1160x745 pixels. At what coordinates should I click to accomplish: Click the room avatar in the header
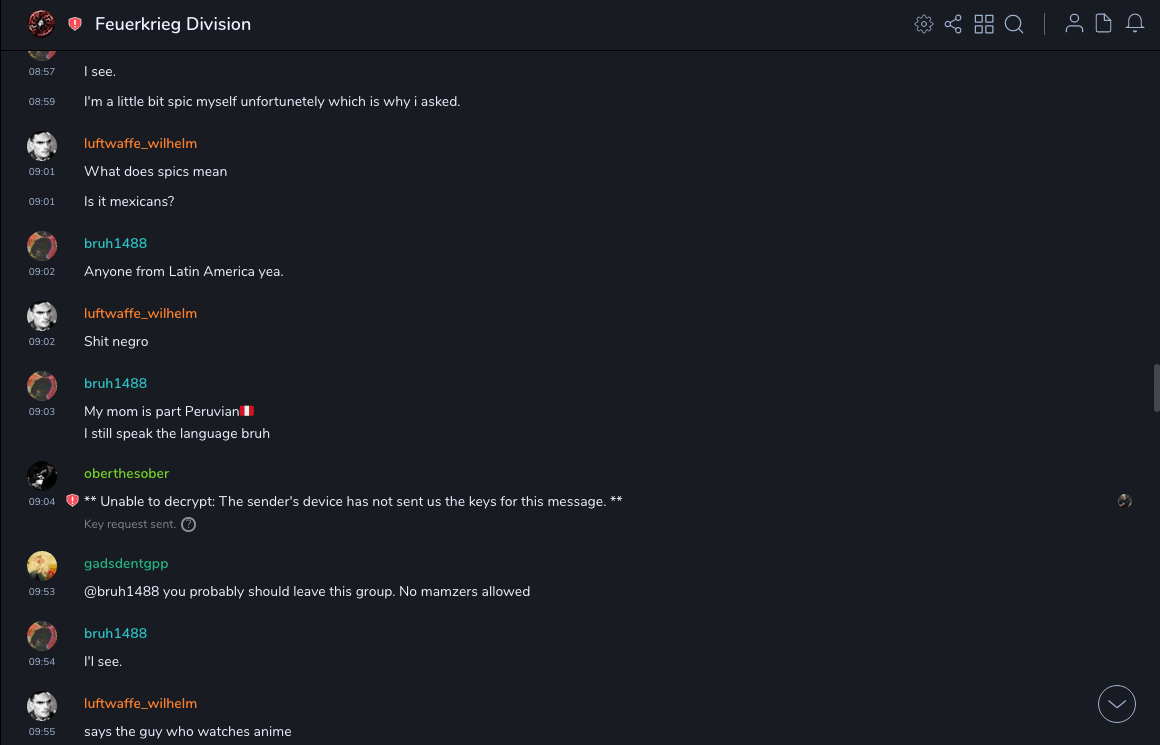point(42,24)
